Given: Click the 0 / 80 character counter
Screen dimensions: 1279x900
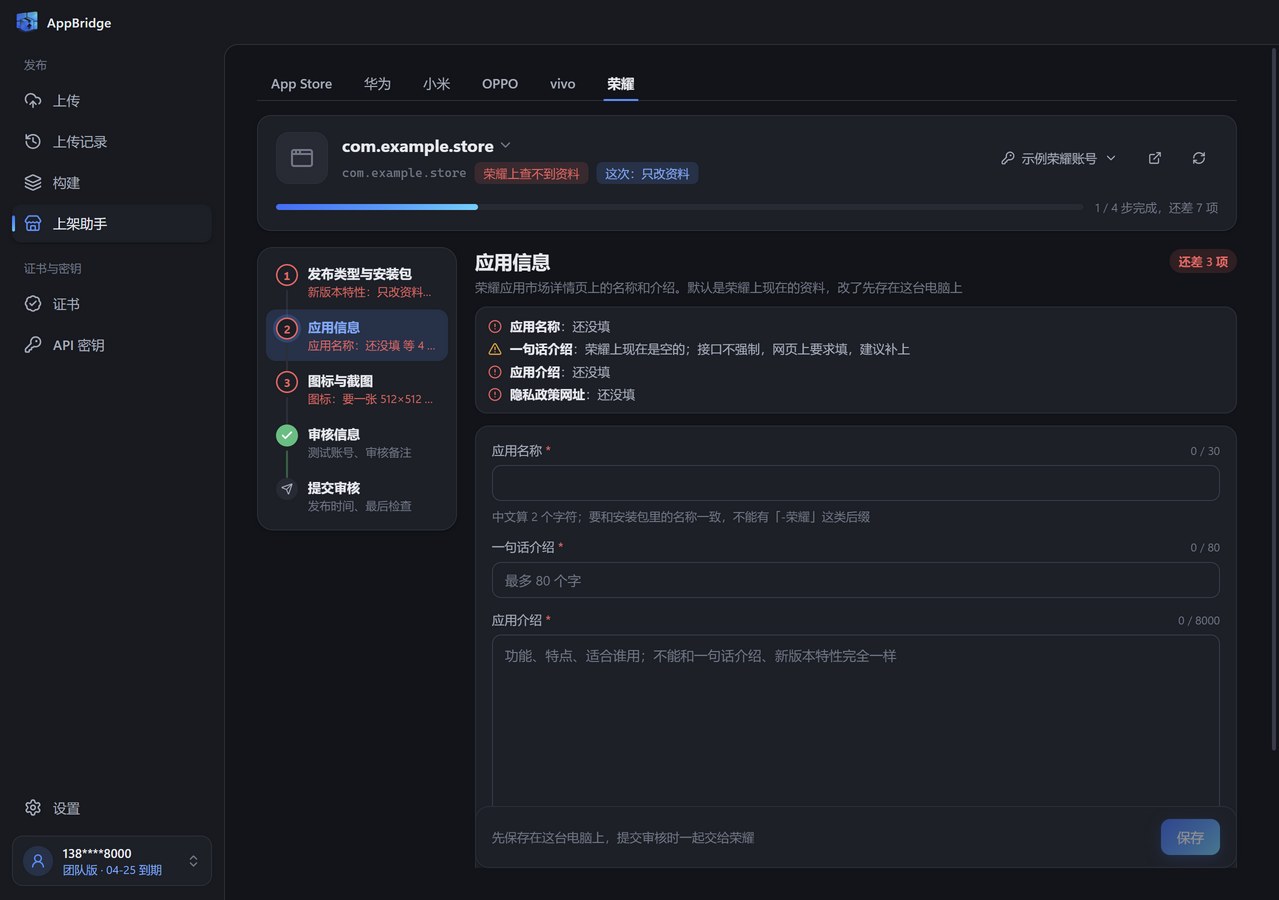Looking at the screenshot, I should pos(1205,548).
